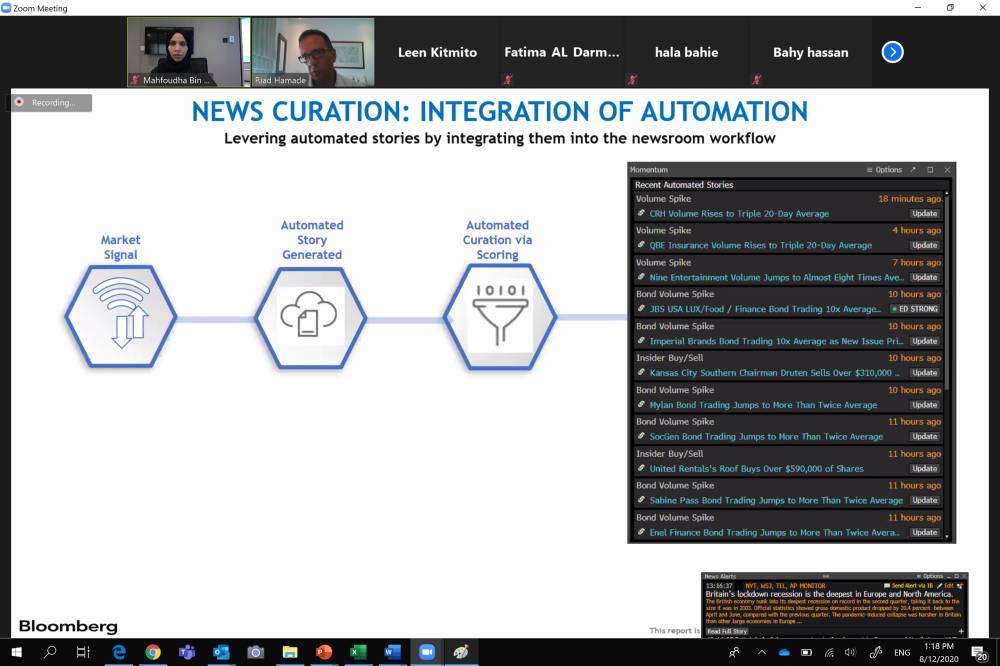This screenshot has width=1000, height=666.
Task: Launch PowerPoint from the taskbar
Action: point(323,652)
